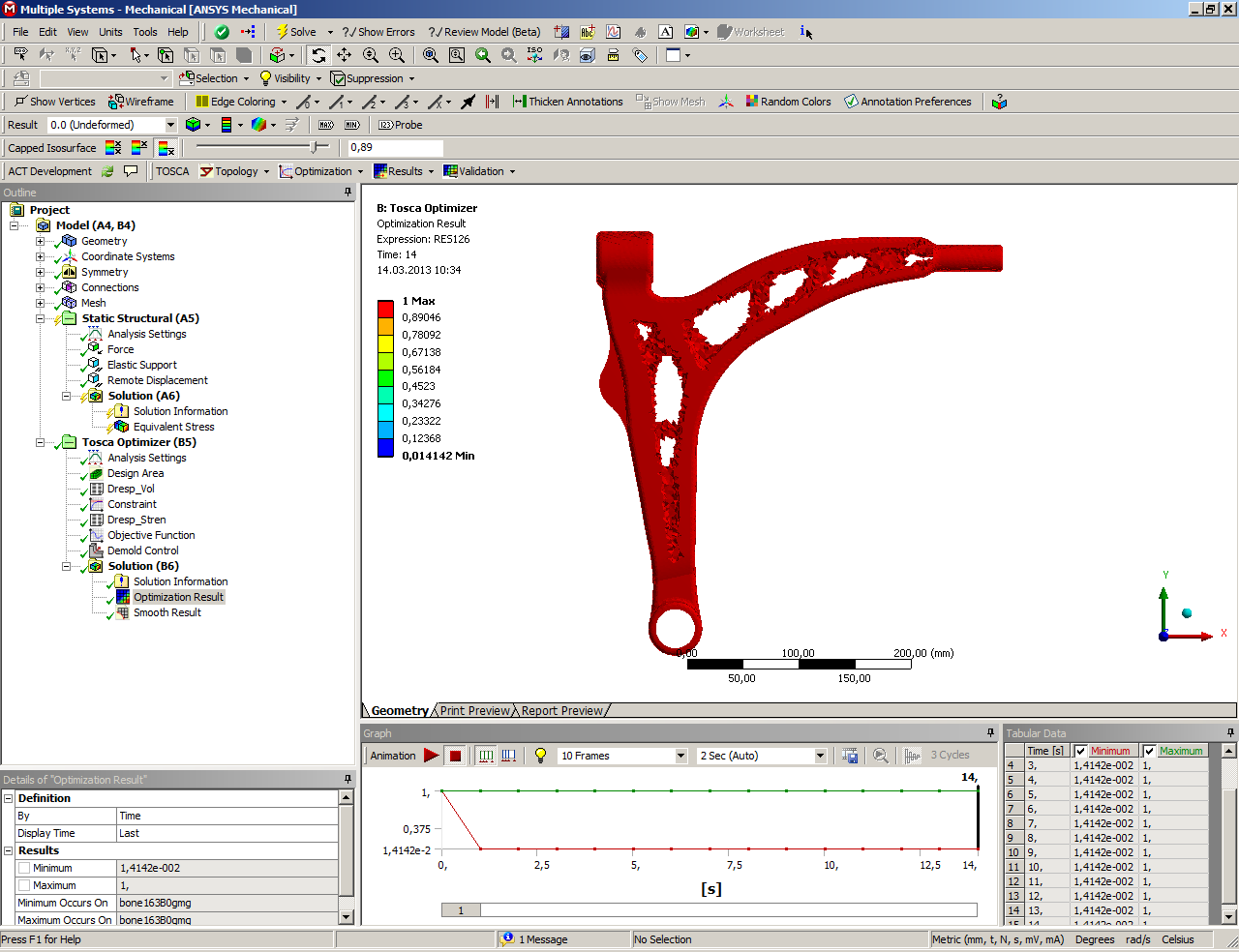Open the File menu

point(20,32)
